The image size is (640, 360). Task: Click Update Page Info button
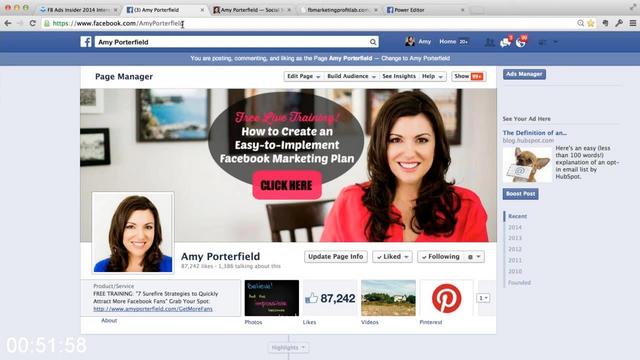point(336,257)
